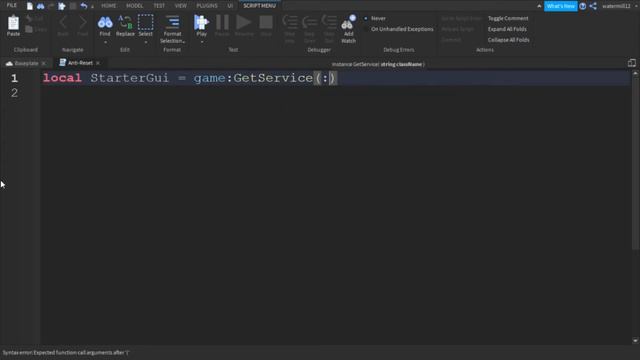Click the 'local' keyword in code
Screen dimensions: 640x360
coord(62,78)
